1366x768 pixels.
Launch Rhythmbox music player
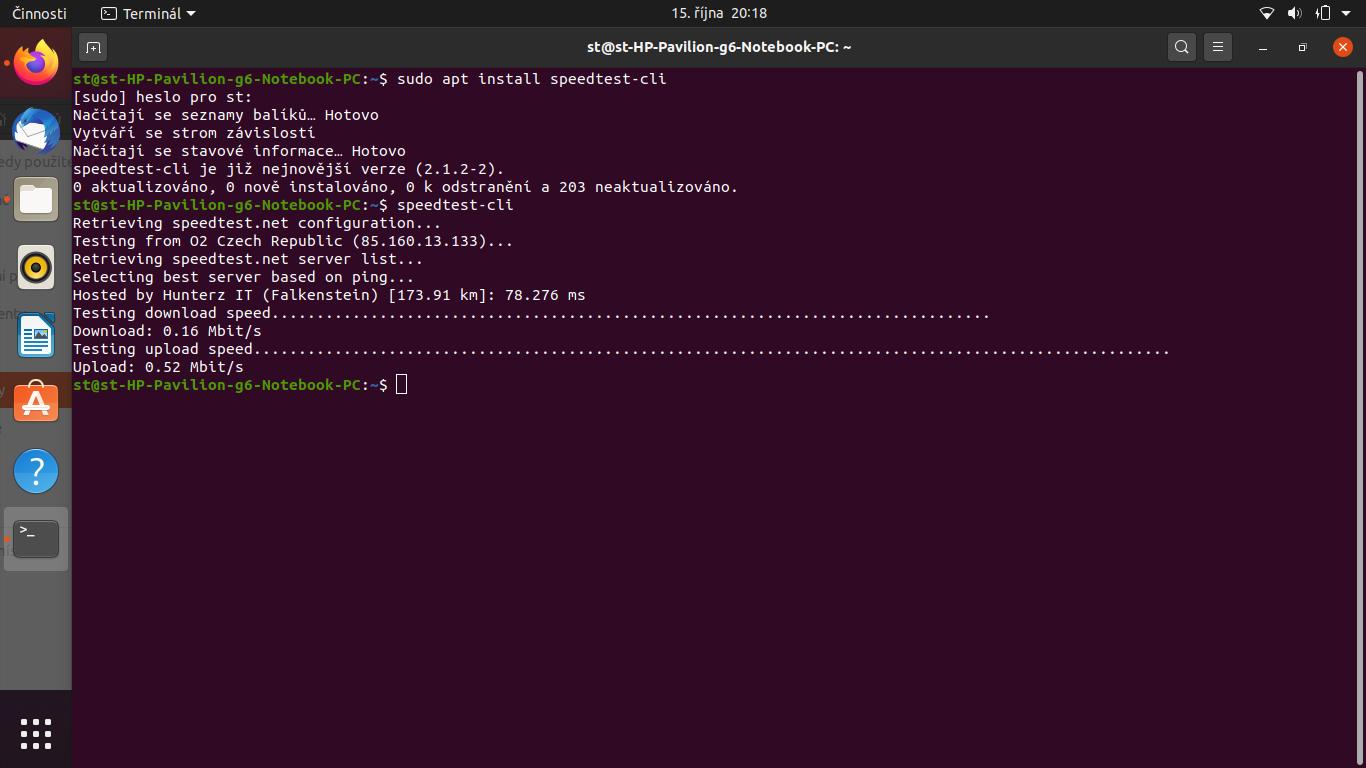36,267
